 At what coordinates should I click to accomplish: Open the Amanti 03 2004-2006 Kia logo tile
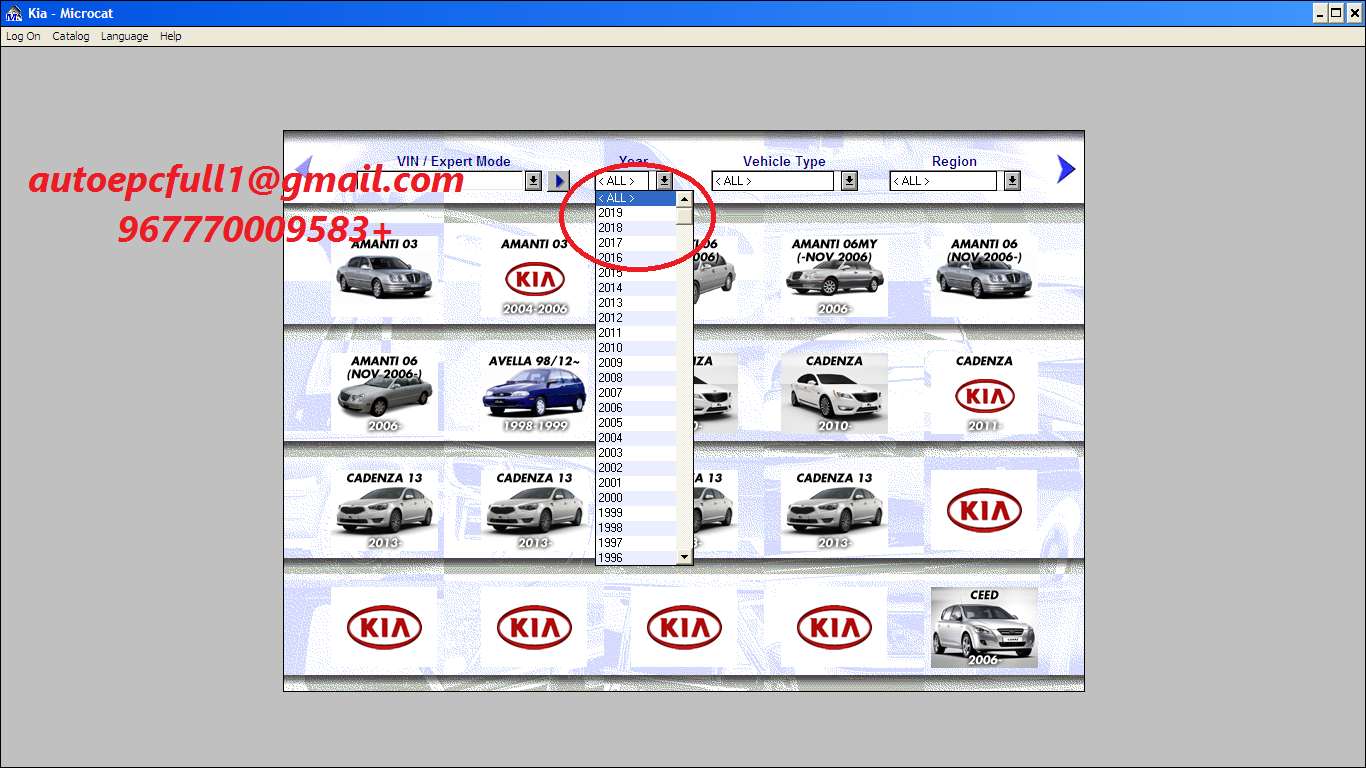(x=534, y=277)
